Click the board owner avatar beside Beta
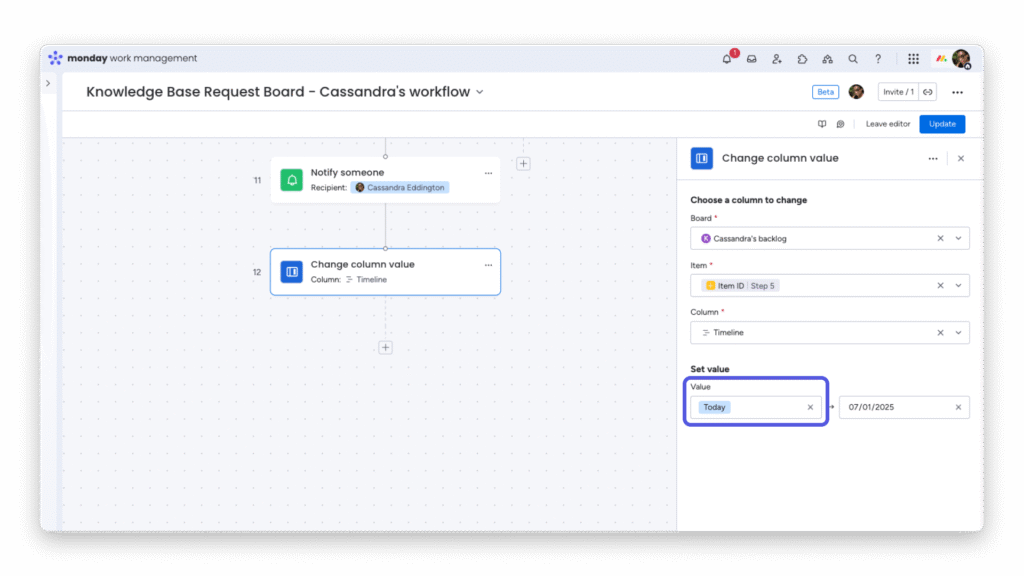The height and width of the screenshot is (576, 1024). point(856,92)
